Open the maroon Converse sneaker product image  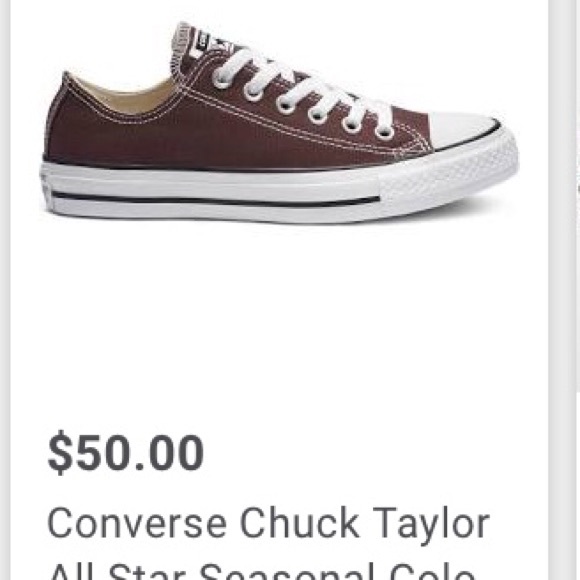[279, 124]
